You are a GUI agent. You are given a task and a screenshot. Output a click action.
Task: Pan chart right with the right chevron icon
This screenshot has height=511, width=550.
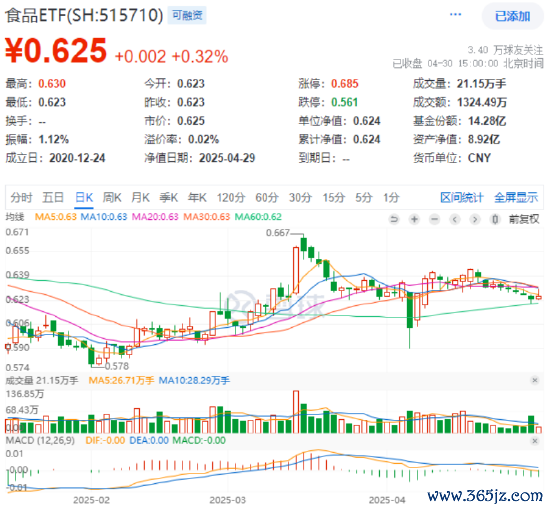[x=475, y=220]
